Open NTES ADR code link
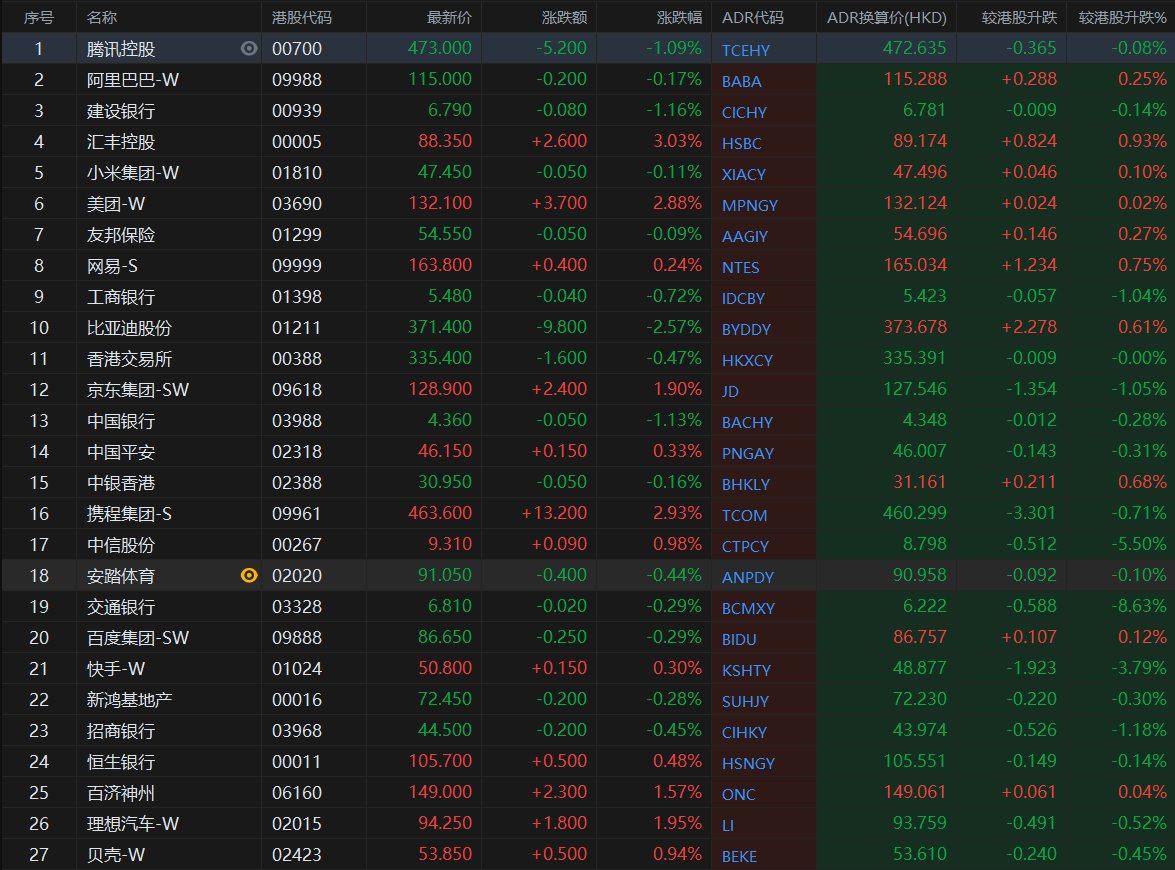The image size is (1175, 870). pyautogui.click(x=740, y=267)
